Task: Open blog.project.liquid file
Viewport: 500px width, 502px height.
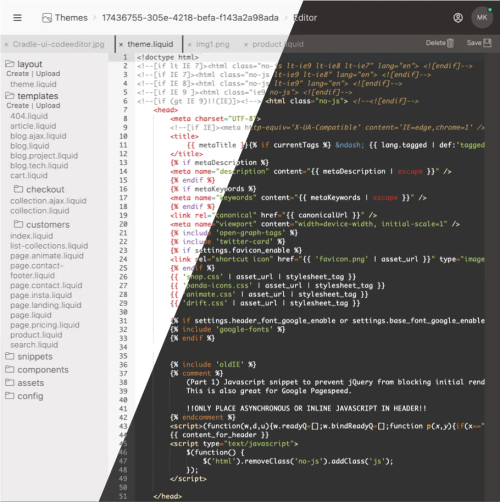Action: (44, 156)
